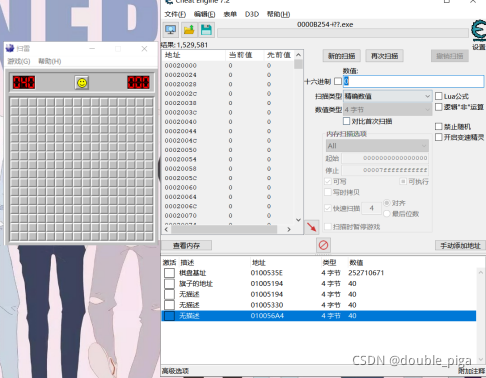Click the red arrow add-to-list icon
The height and width of the screenshot is (378, 486).
click(312, 227)
